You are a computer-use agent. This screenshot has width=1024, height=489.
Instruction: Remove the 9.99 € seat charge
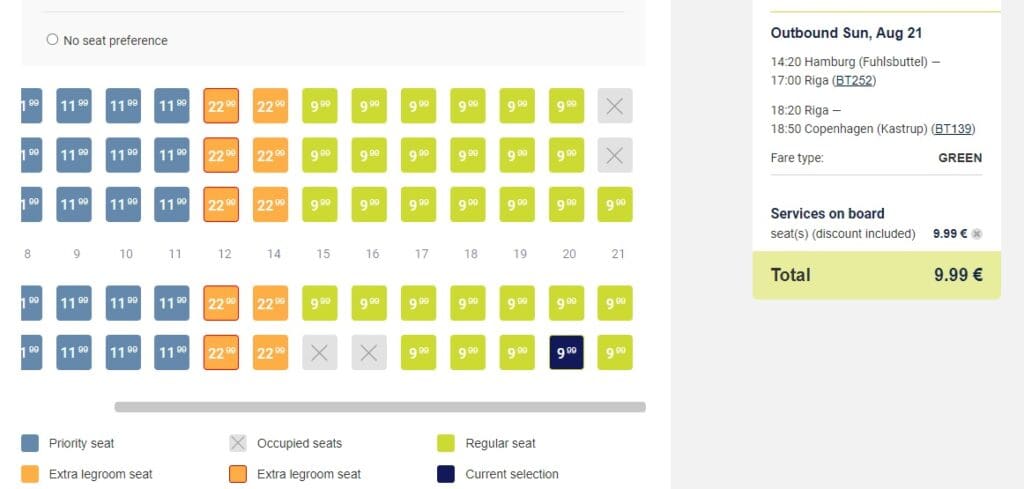tap(977, 234)
